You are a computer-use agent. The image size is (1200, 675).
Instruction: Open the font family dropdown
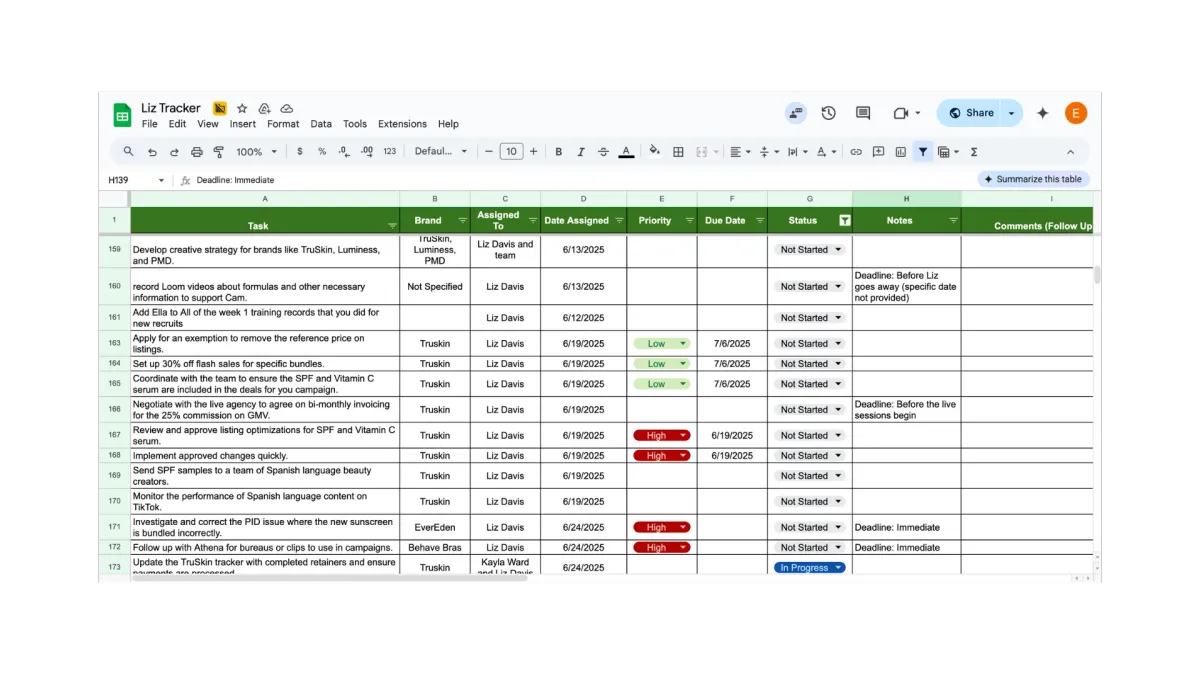click(x=441, y=152)
